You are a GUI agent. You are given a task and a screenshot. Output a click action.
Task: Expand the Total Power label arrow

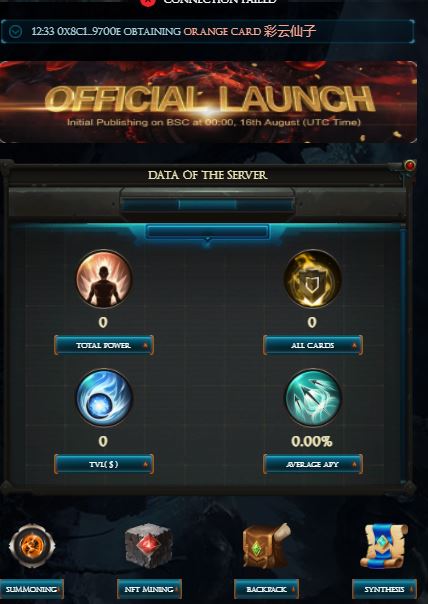point(146,346)
